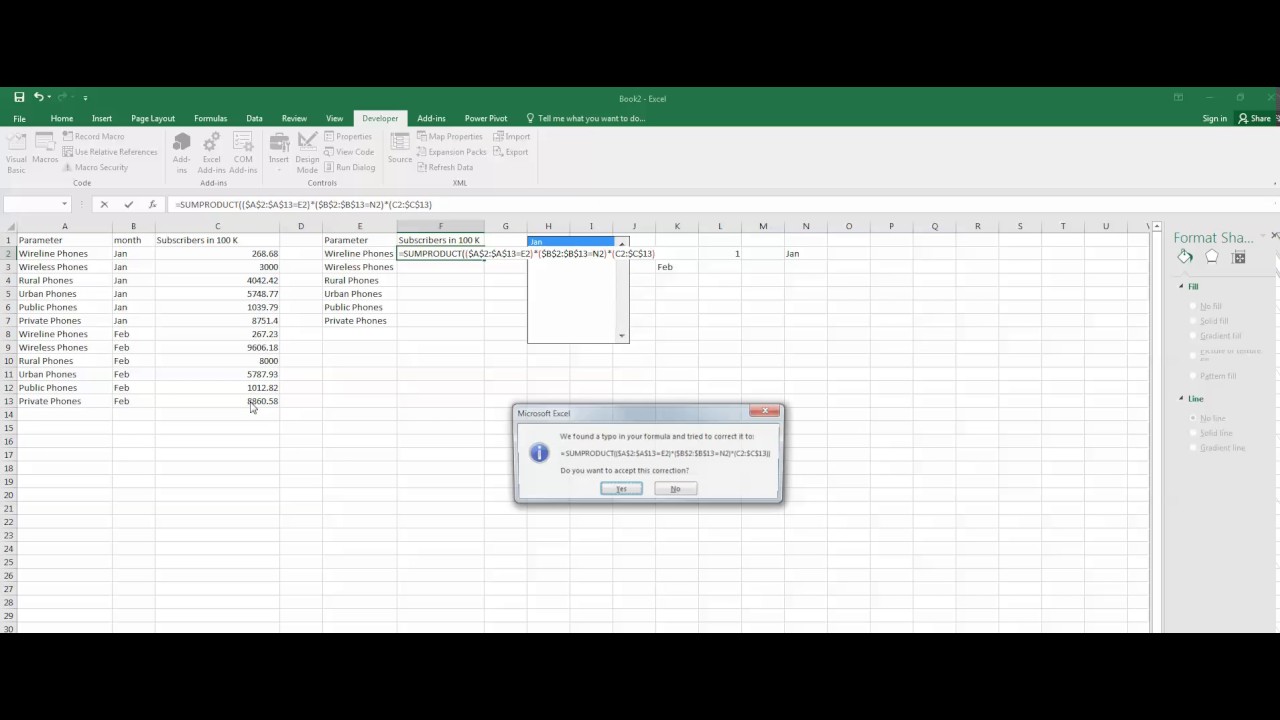Viewport: 1280px width, 720px height.
Task: Open Customize Quick Access Toolbar dropdown
Action: point(85,98)
